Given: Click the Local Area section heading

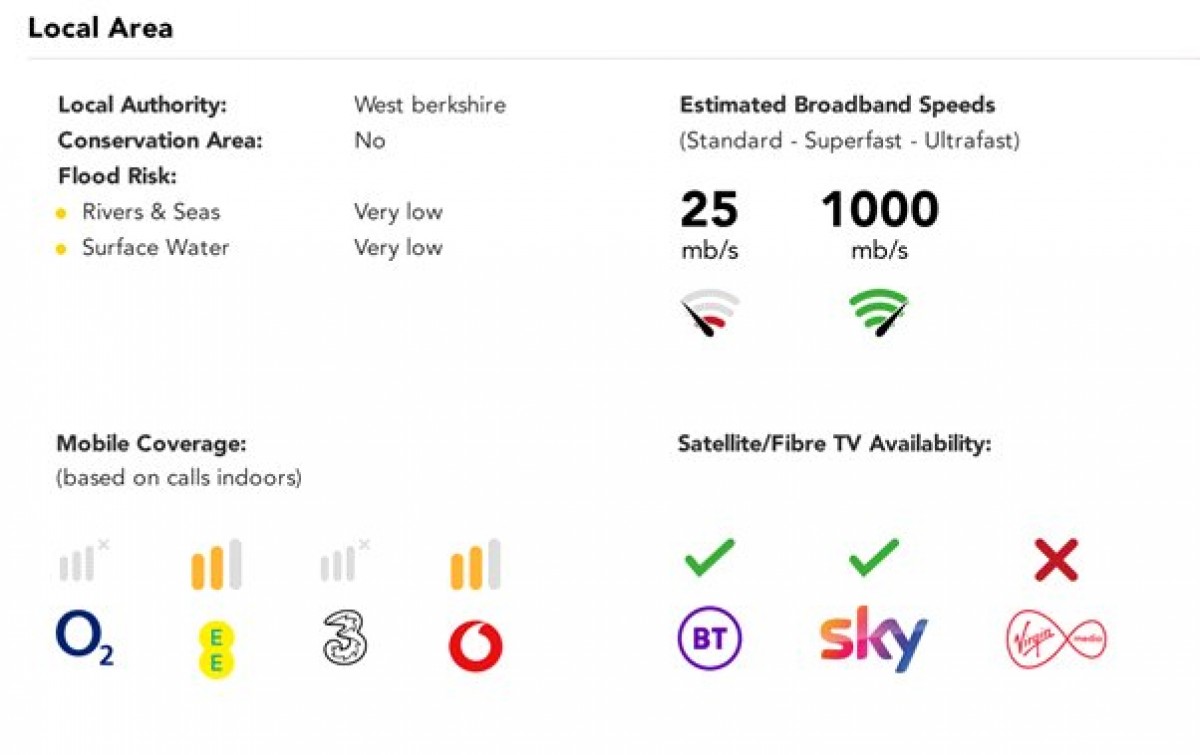Looking at the screenshot, I should (100, 28).
